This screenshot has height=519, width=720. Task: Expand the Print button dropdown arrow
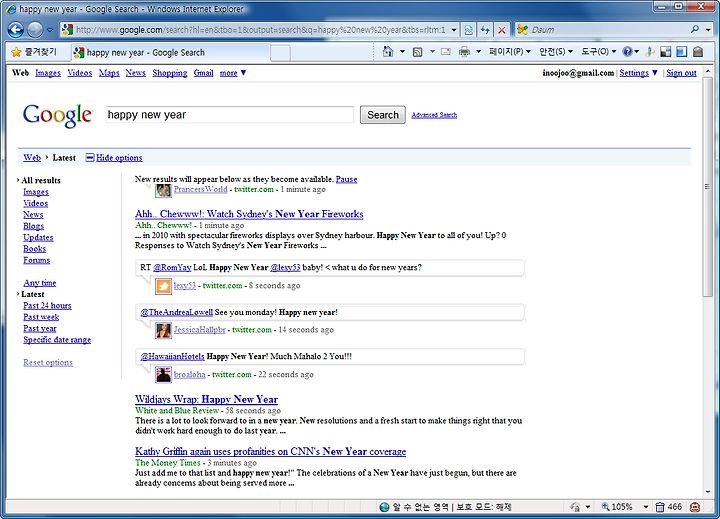(478, 52)
